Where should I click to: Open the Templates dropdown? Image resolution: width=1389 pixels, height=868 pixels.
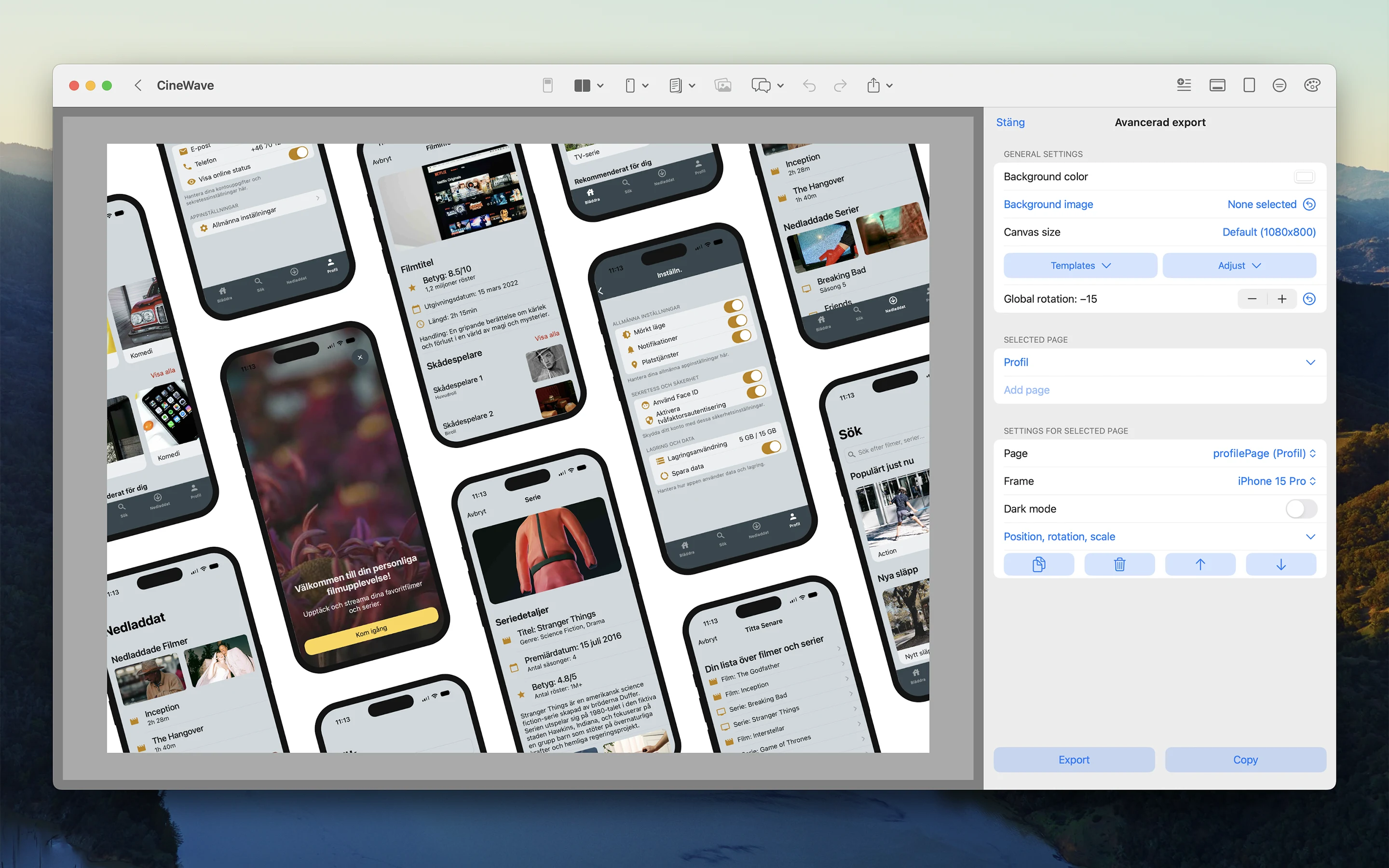[x=1080, y=265]
